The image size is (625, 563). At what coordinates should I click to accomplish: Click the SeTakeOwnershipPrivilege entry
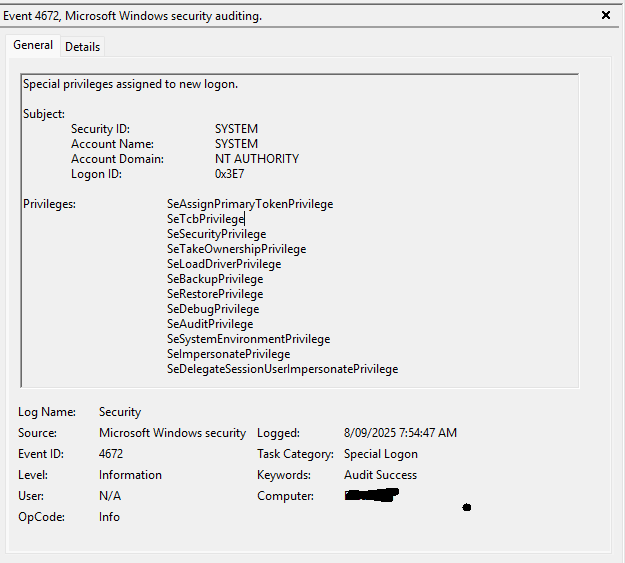[236, 249]
